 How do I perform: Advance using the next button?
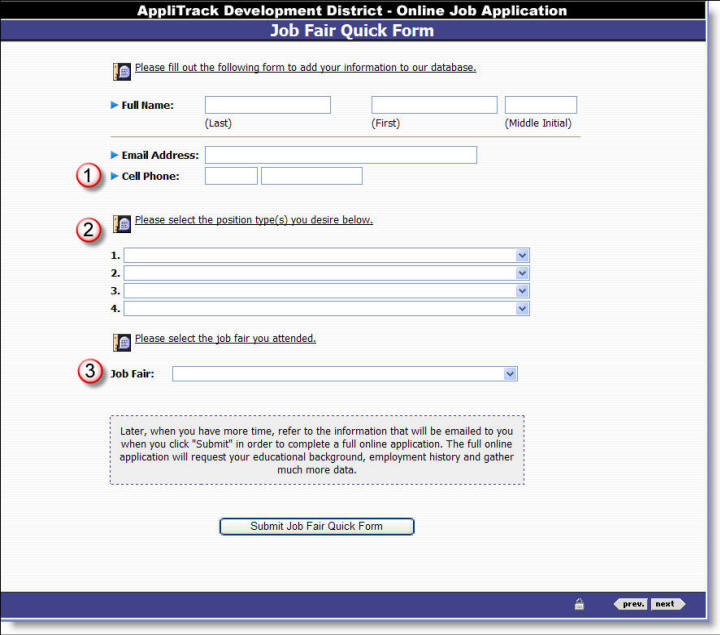pos(667,604)
